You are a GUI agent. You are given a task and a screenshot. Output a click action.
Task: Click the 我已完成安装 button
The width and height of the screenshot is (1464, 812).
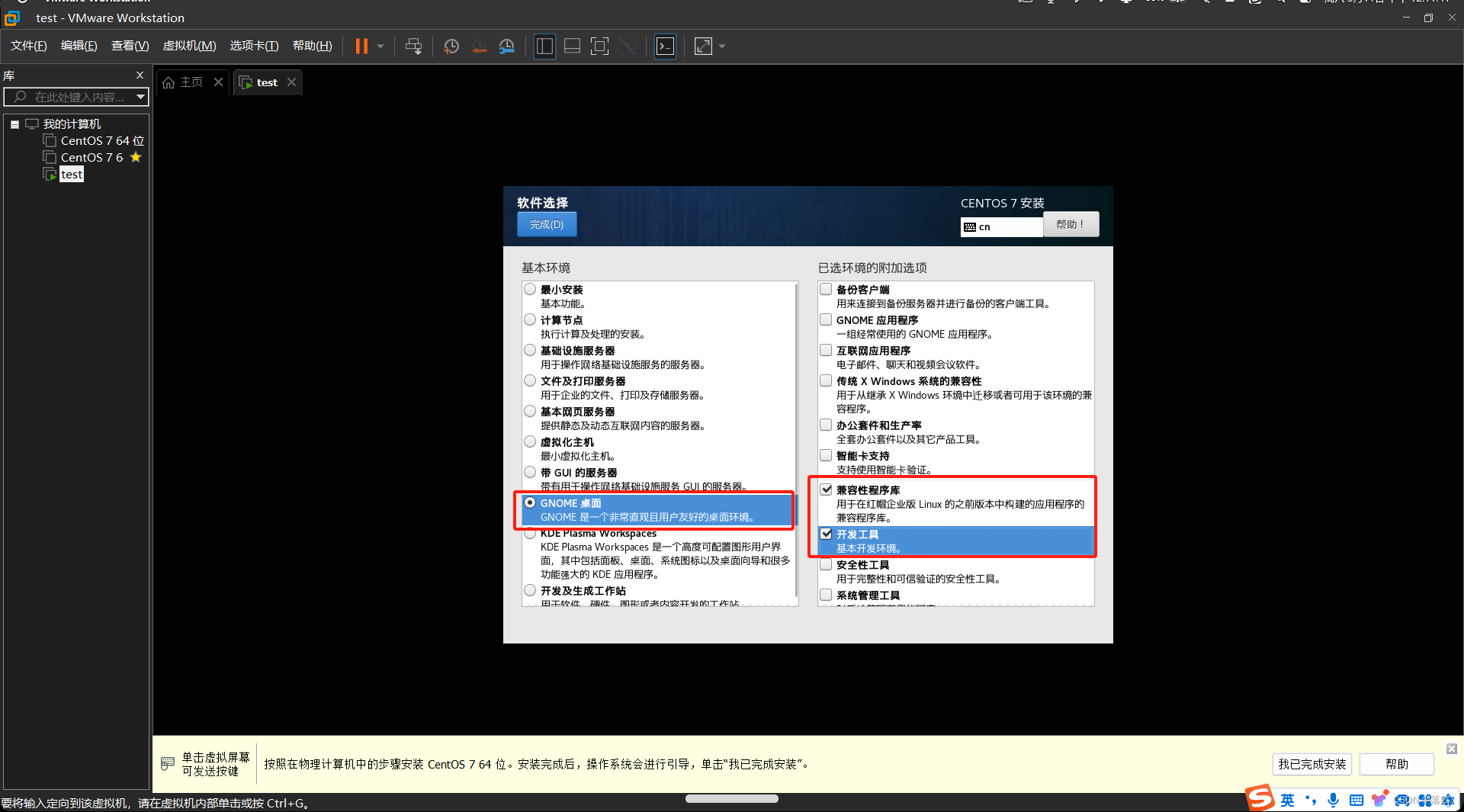(x=1312, y=764)
